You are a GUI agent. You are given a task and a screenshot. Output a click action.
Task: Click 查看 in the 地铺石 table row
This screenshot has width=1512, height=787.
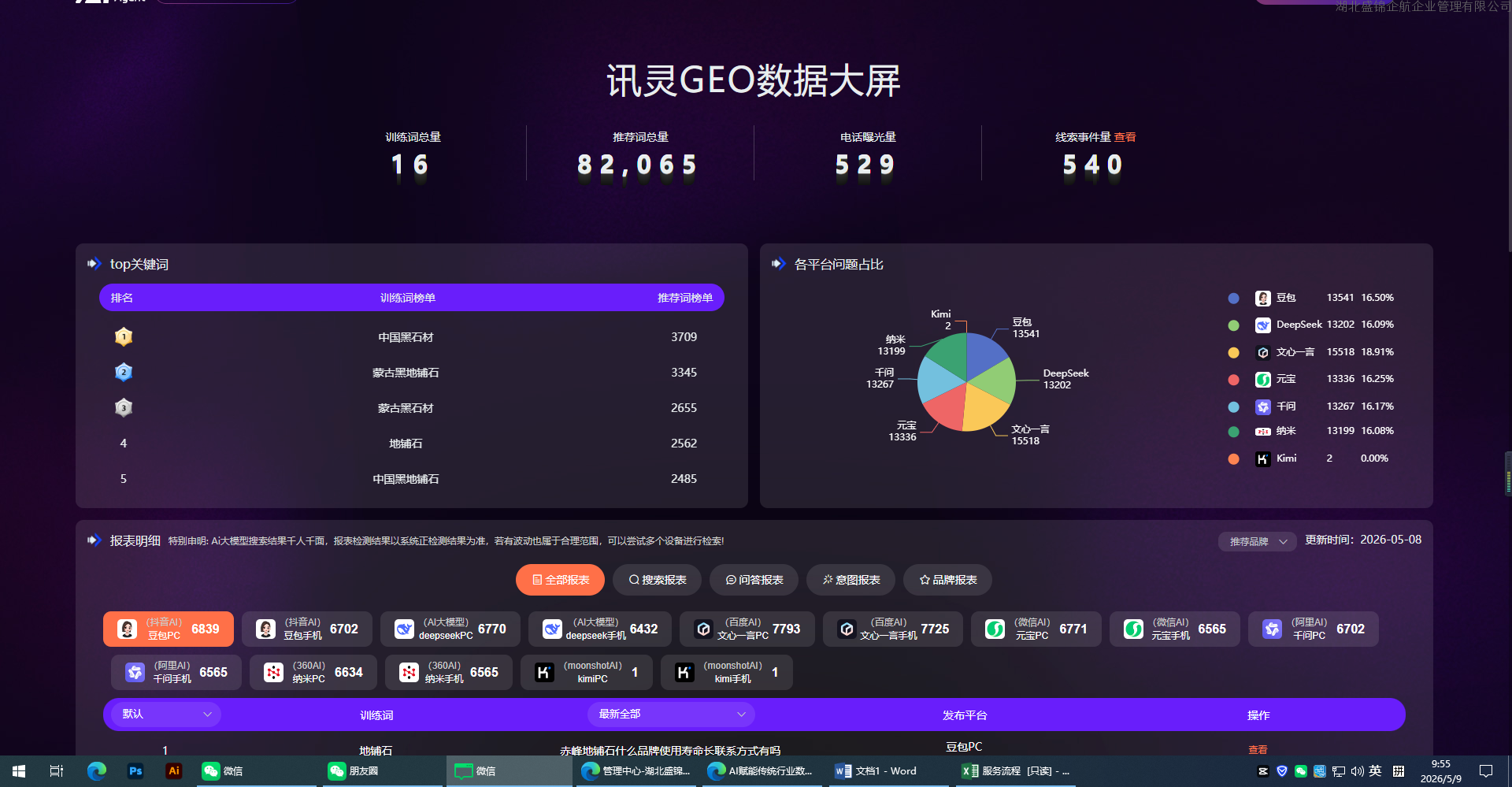coord(1258,750)
